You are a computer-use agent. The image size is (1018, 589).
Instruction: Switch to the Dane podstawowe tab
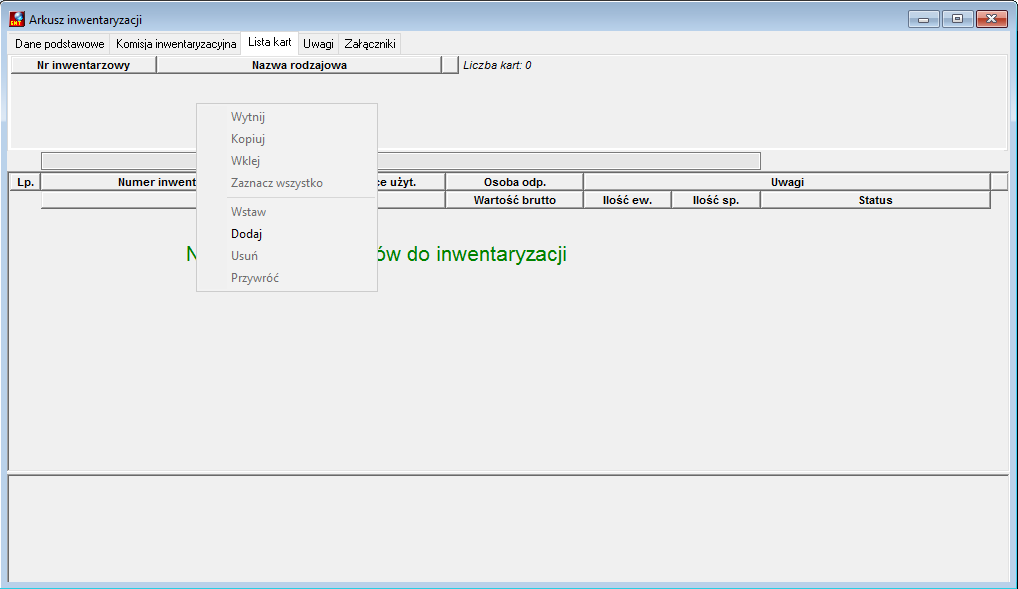(60, 44)
